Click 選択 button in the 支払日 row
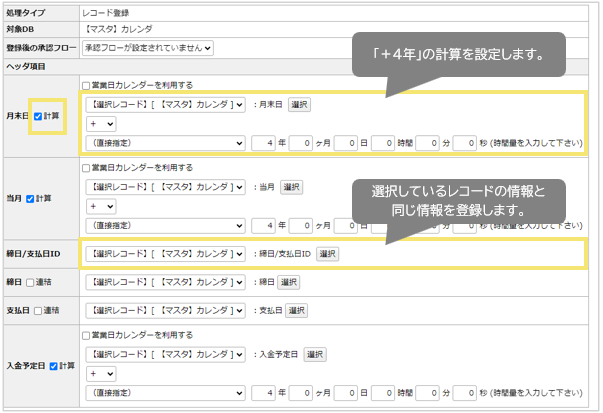 click(x=297, y=310)
